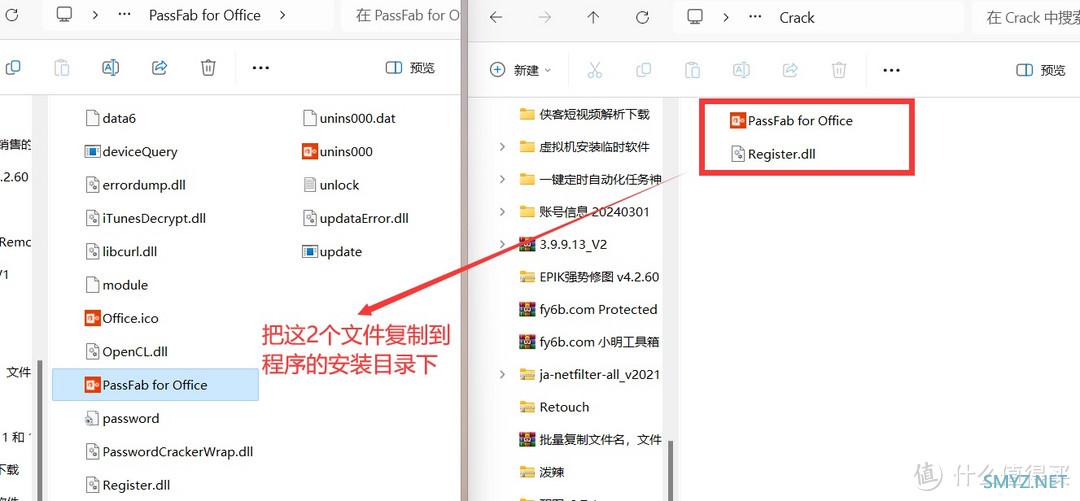Select update application file

[333, 252]
